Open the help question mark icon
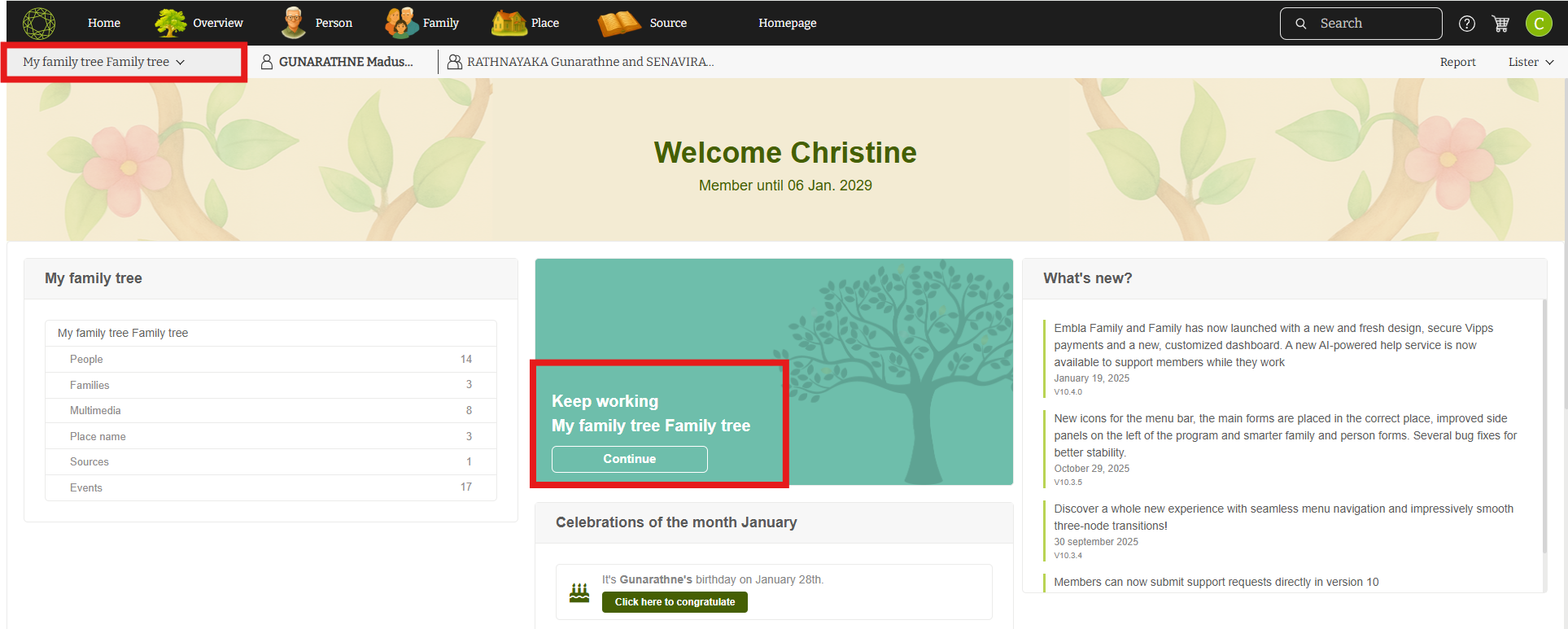This screenshot has height=629, width=1568. (1466, 24)
